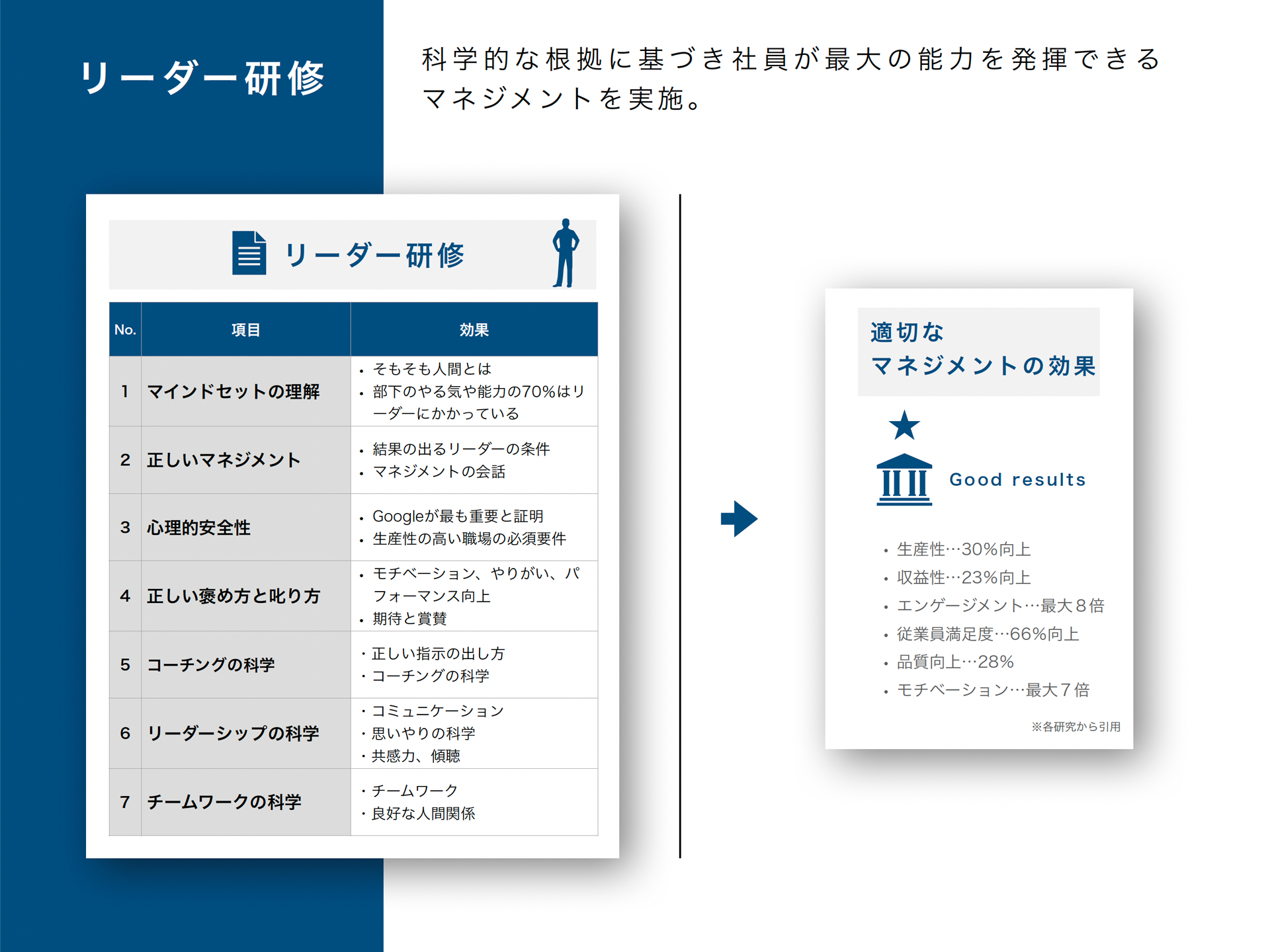1270x952 pixels.
Task: Select the チームワークの科学 row item
Action: coord(224,802)
